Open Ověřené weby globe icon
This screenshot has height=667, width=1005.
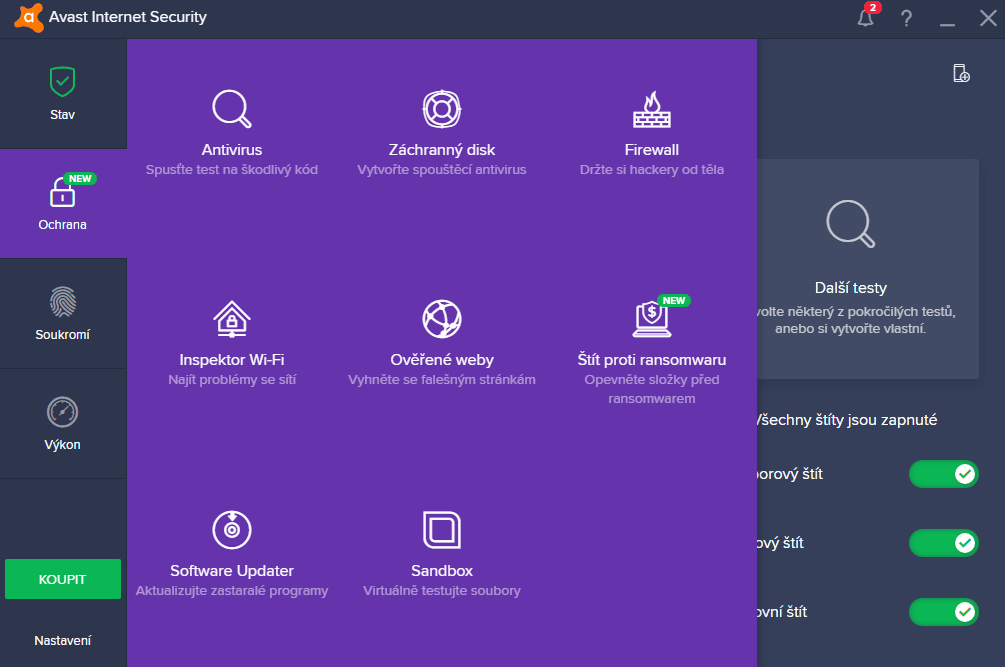(x=442, y=318)
